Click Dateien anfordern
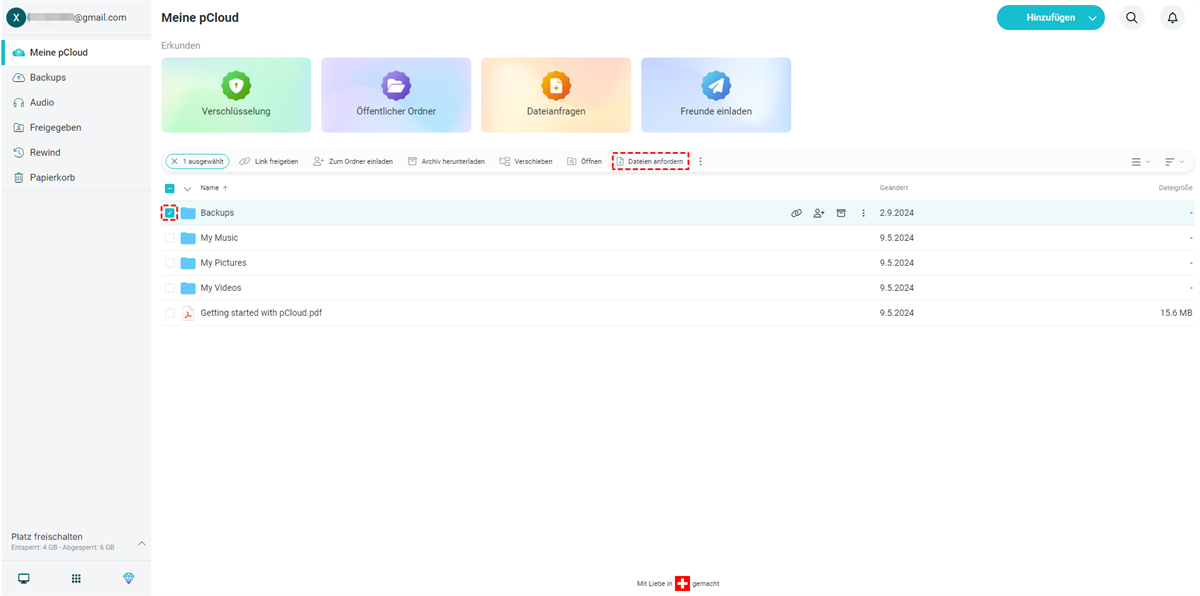Image resolution: width=1200 pixels, height=596 pixels. 651,161
